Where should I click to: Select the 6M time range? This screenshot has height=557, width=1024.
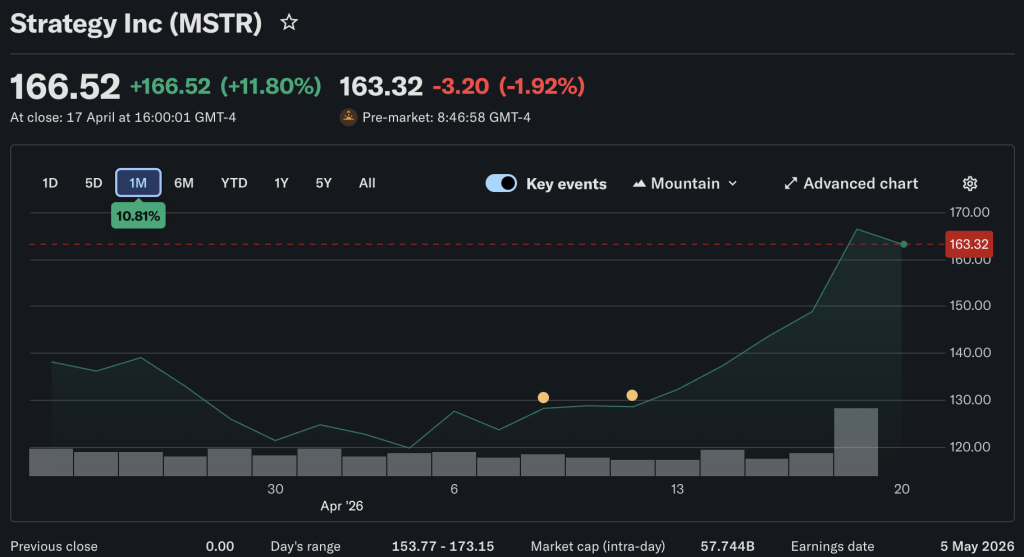pos(184,183)
